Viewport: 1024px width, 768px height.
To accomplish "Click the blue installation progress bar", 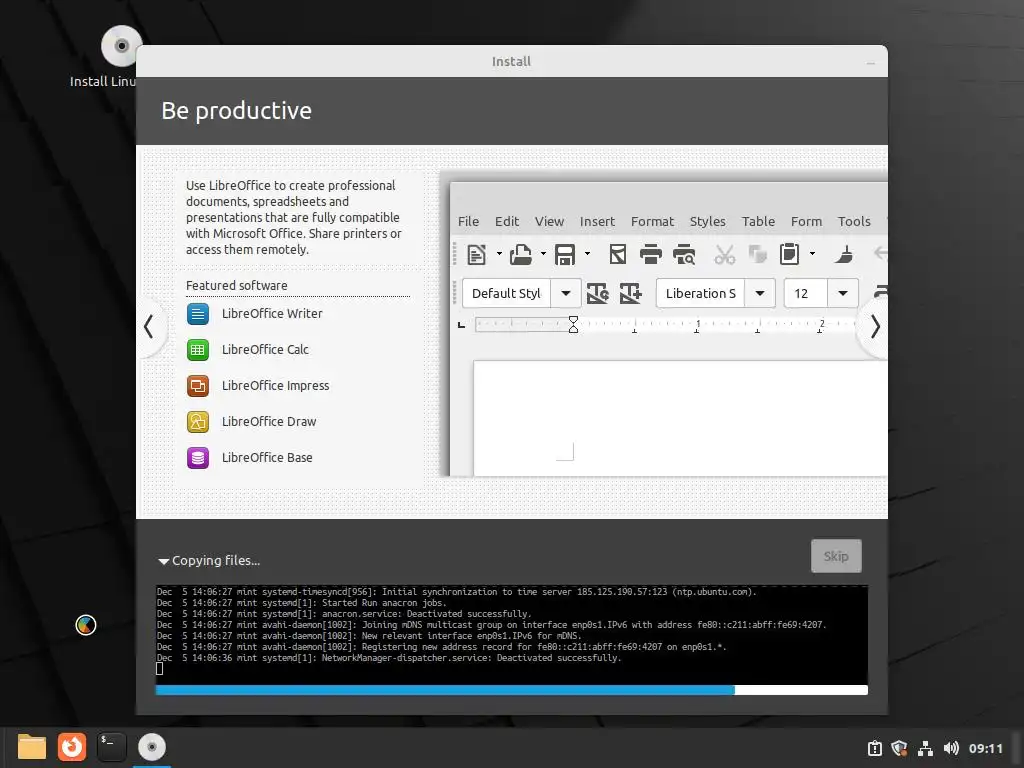I will click(x=511, y=690).
